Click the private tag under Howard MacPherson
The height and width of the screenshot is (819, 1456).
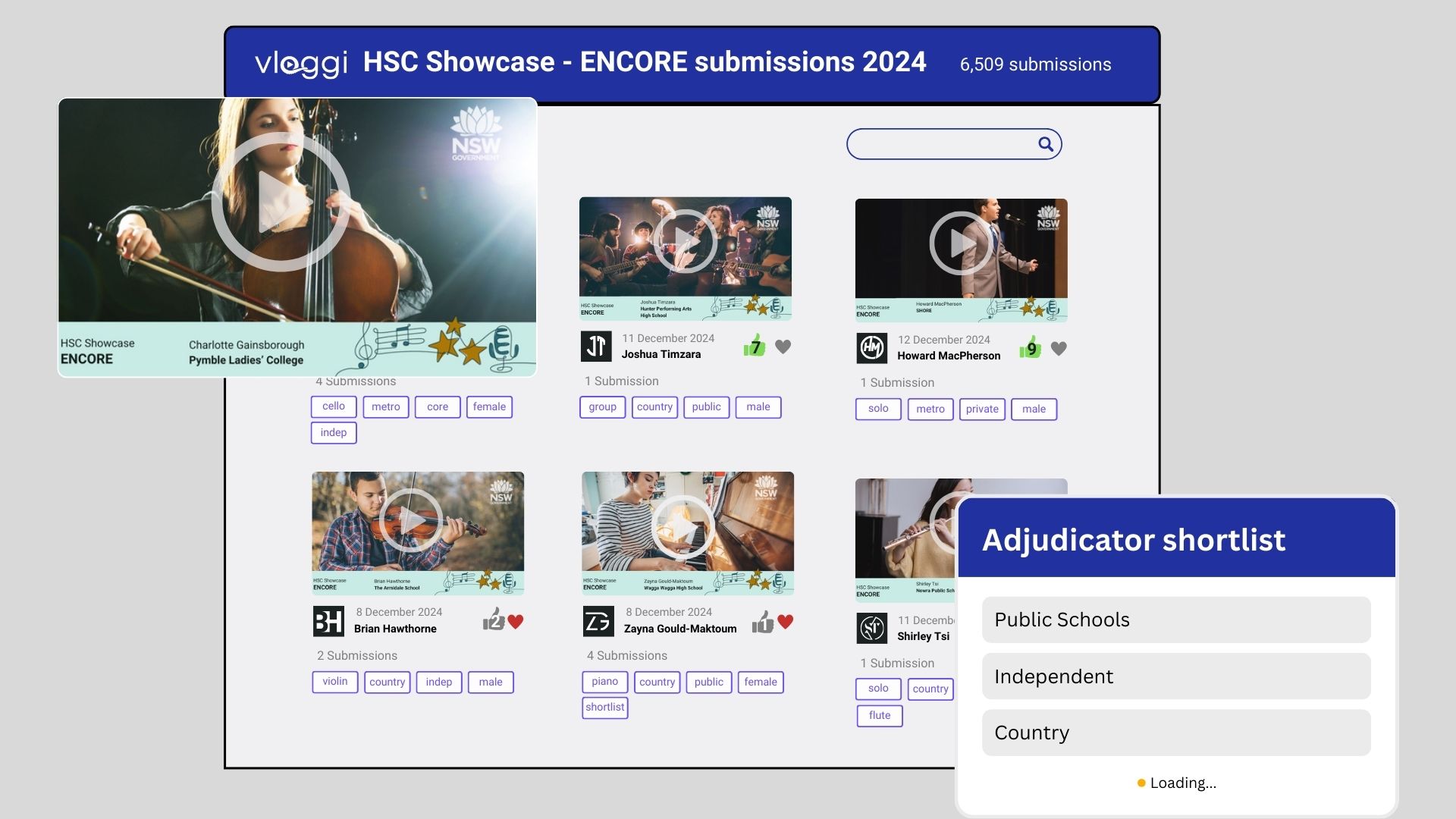click(981, 409)
